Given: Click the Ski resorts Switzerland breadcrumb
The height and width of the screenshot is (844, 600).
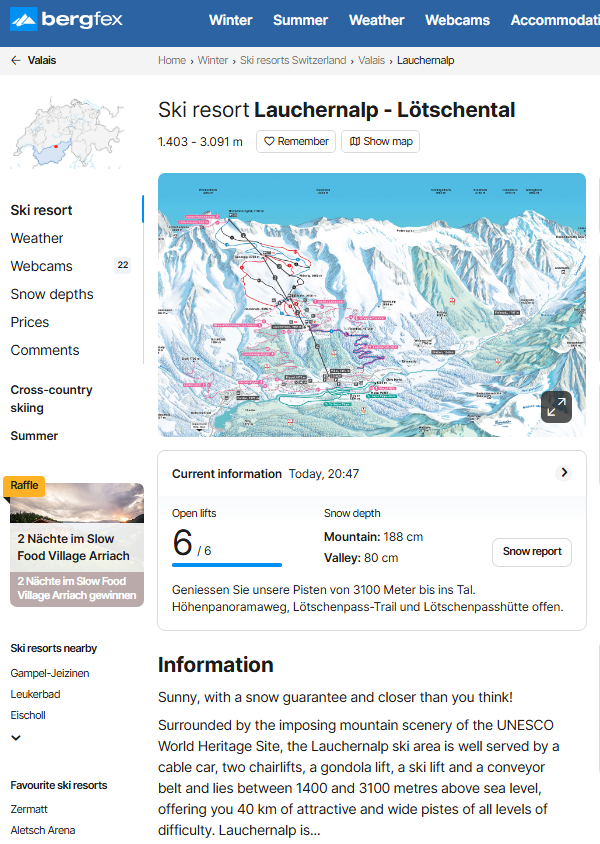Looking at the screenshot, I should [x=293, y=60].
